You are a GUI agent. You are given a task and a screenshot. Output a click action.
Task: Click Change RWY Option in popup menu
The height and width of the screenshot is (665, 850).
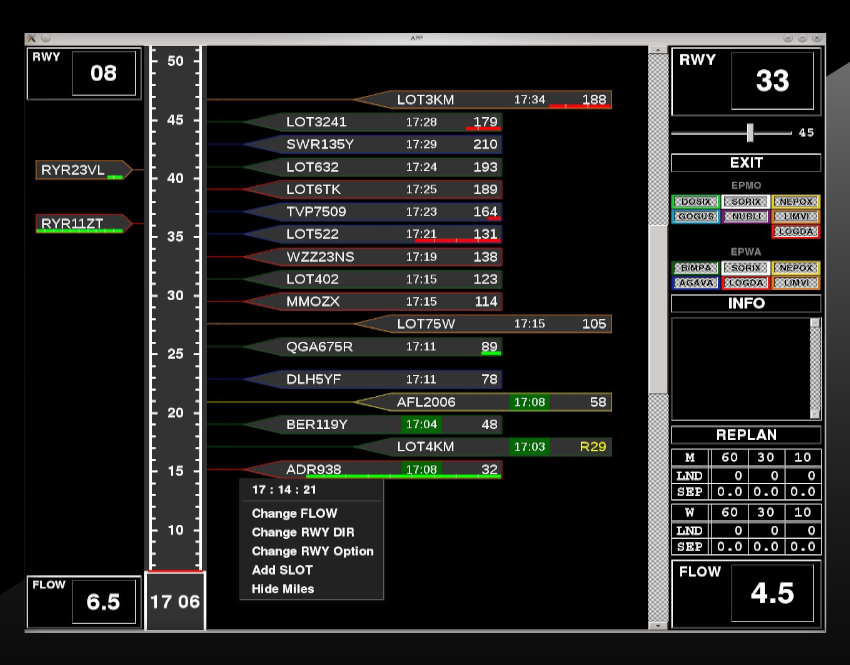[x=312, y=551]
